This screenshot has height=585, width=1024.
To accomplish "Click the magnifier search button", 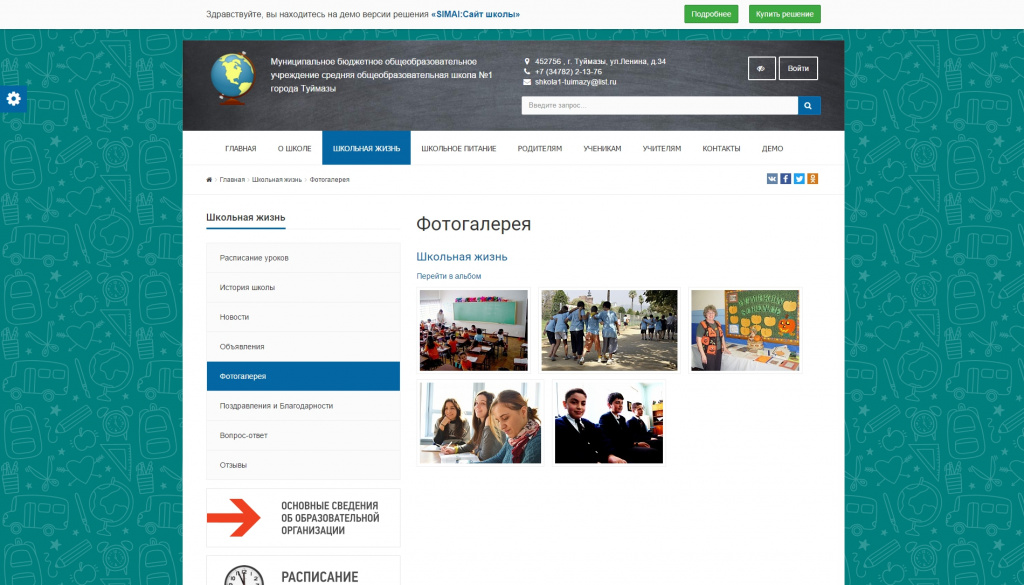I will [809, 105].
